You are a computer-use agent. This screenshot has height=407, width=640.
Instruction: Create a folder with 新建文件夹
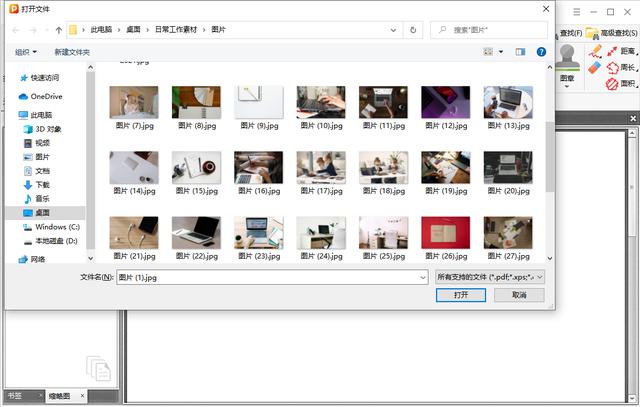click(72, 52)
